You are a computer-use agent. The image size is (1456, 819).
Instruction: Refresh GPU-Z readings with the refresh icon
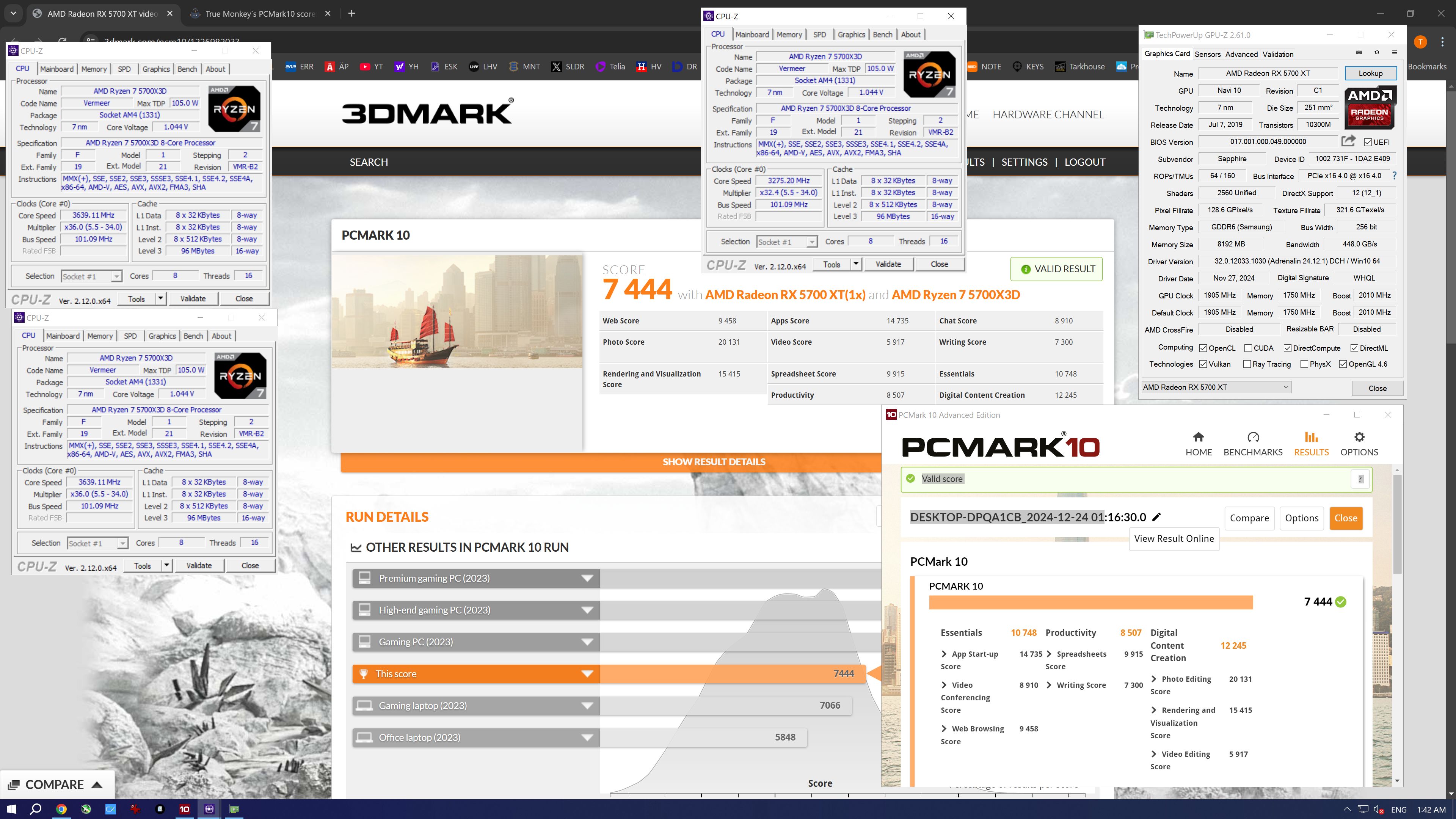point(1377,53)
